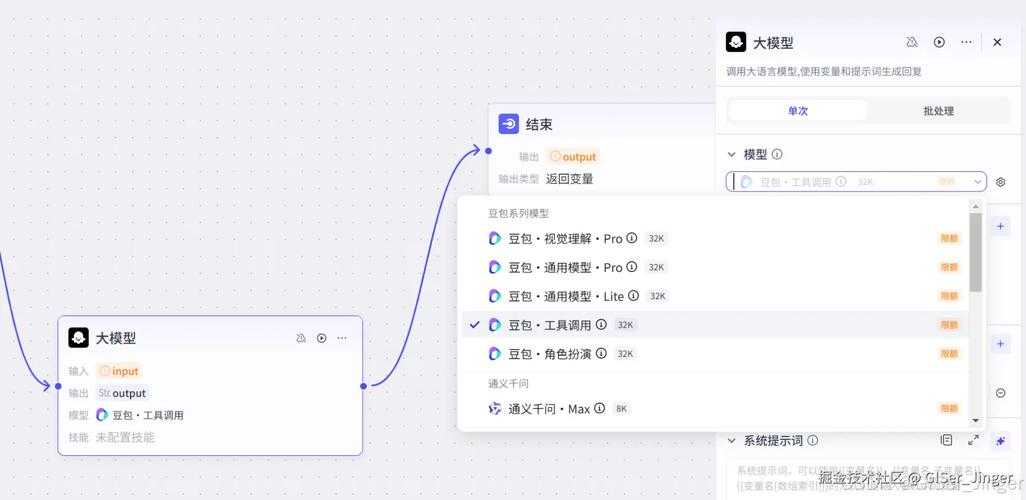Click the 32K tag on 豆包·角色扮演 row
1026x500 pixels.
[626, 353]
